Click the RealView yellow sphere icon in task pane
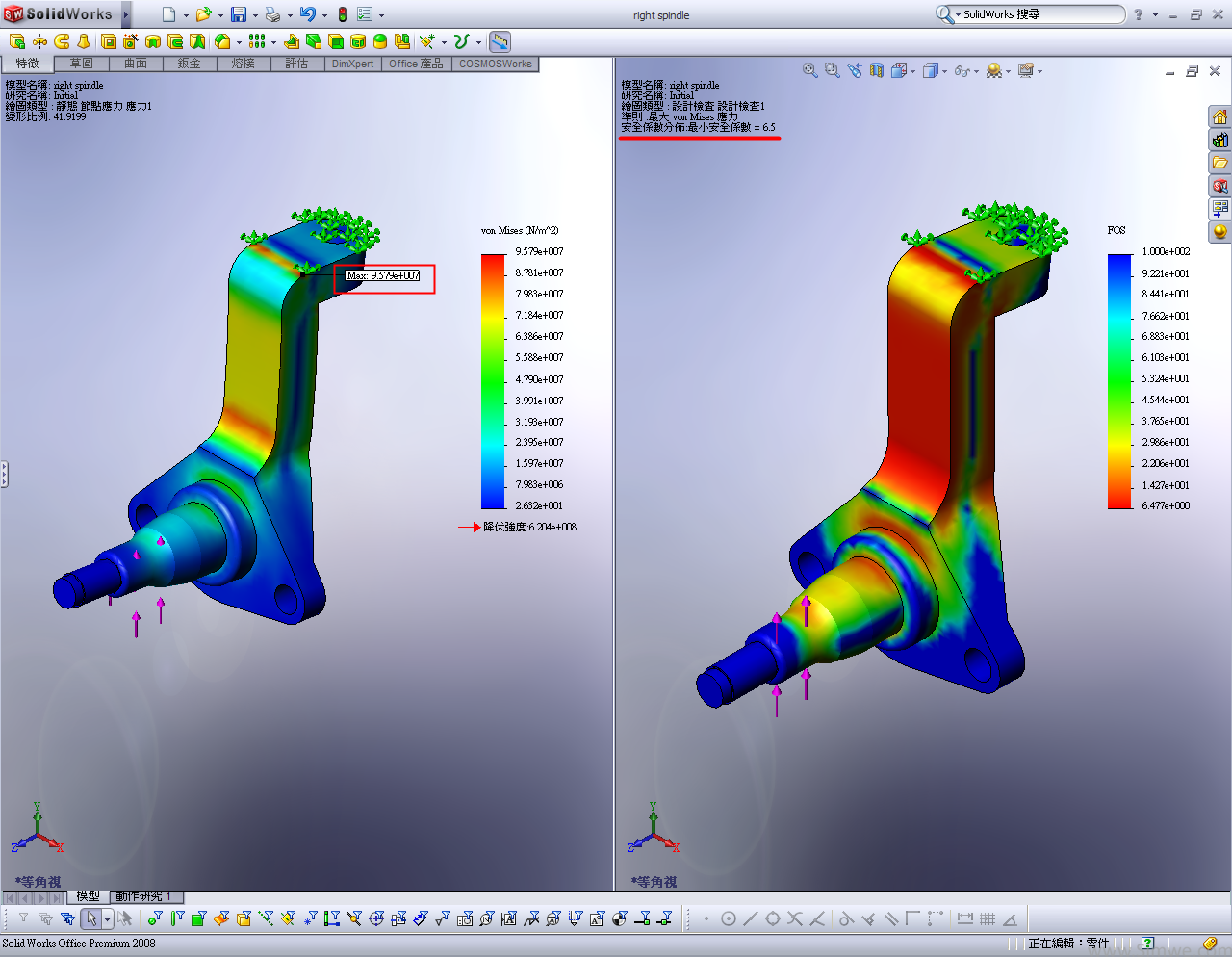The image size is (1232, 957). tap(1219, 232)
